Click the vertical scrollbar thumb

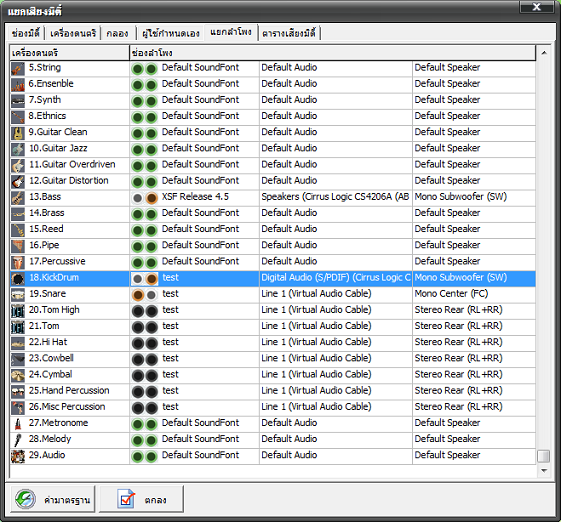(543, 456)
